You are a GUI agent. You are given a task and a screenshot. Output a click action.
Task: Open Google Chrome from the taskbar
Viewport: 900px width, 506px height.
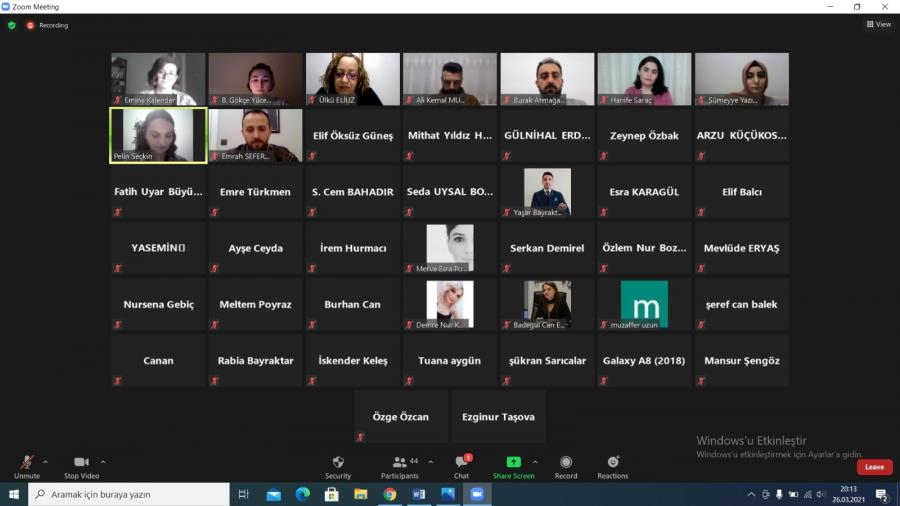click(390, 494)
